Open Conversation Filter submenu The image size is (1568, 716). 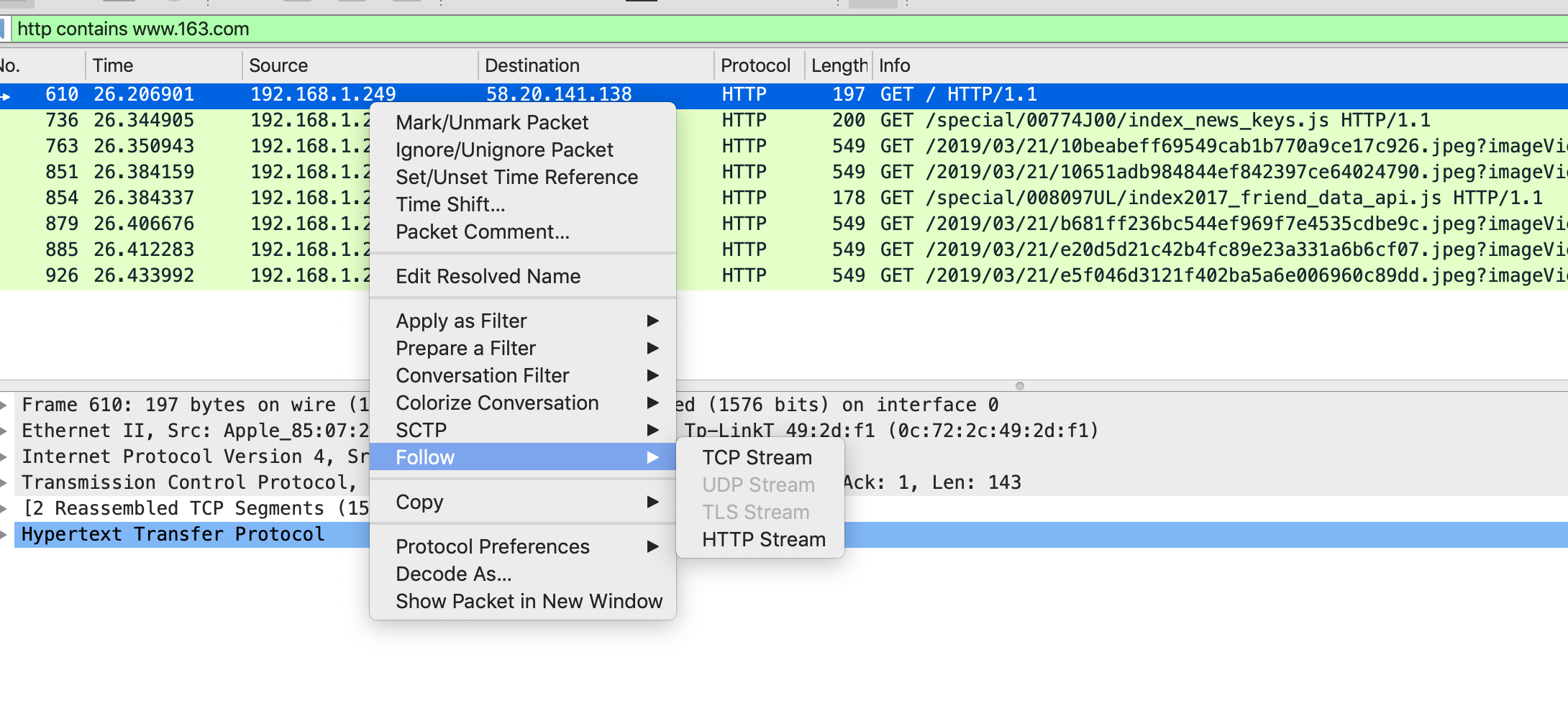pyautogui.click(x=523, y=375)
